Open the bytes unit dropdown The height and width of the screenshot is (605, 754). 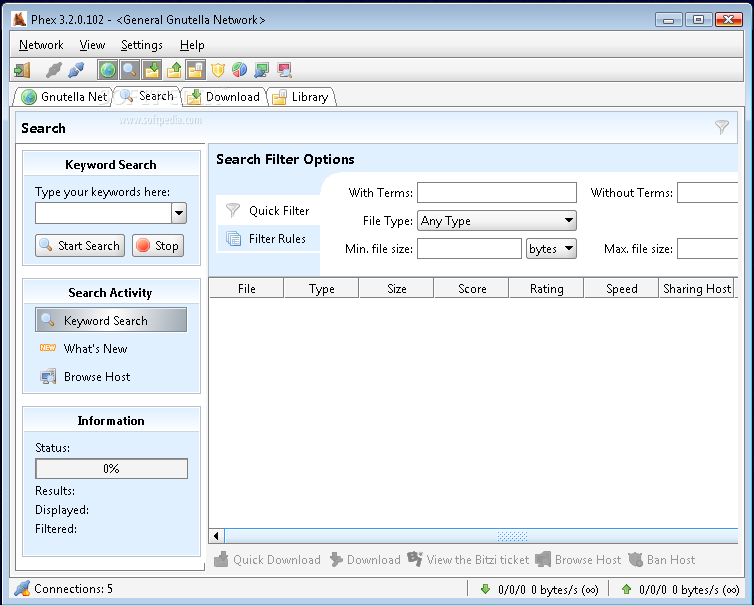[x=551, y=249]
